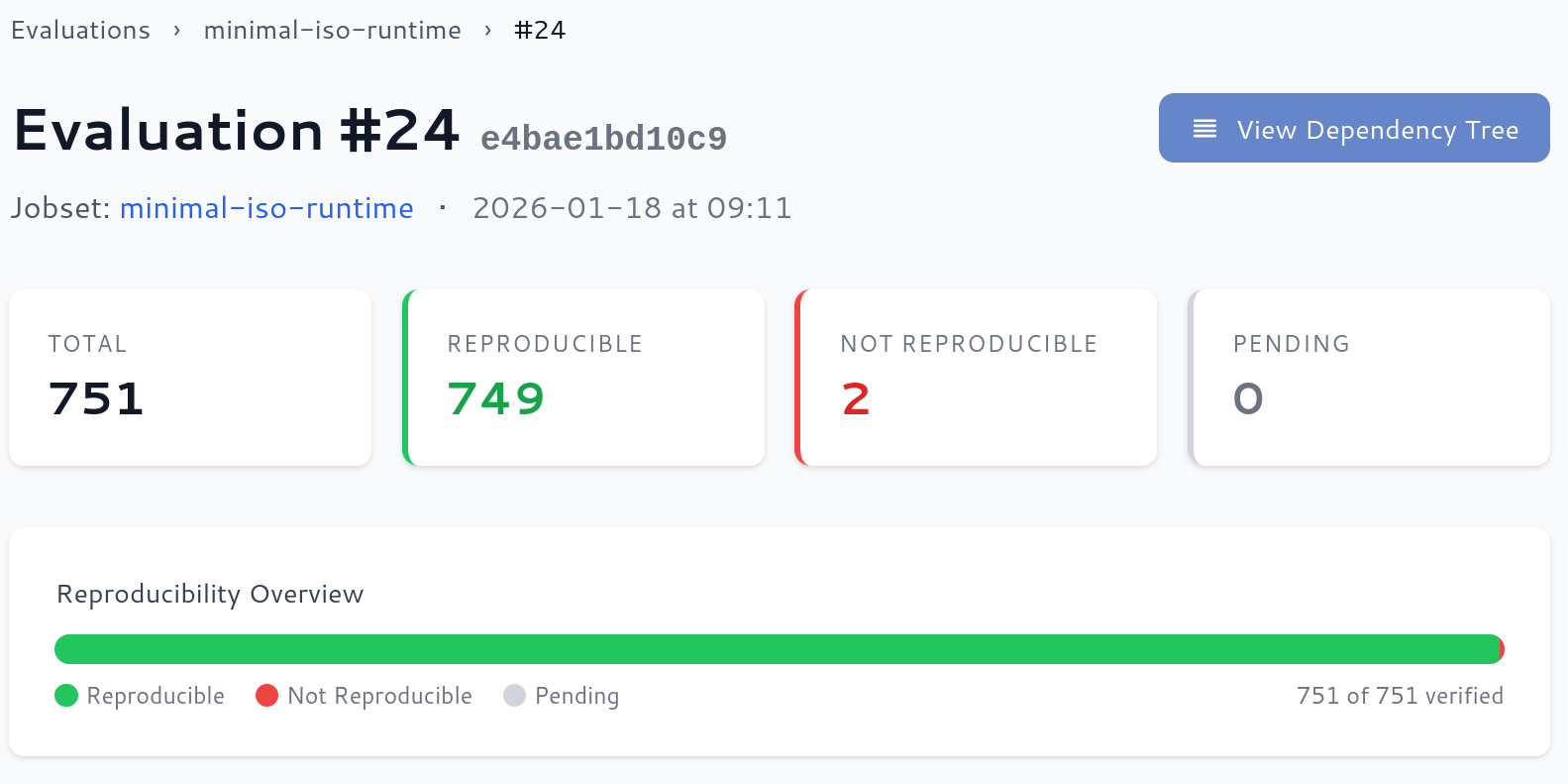Open the Reproducible 749 stat card
The image size is (1568, 784).
583,378
